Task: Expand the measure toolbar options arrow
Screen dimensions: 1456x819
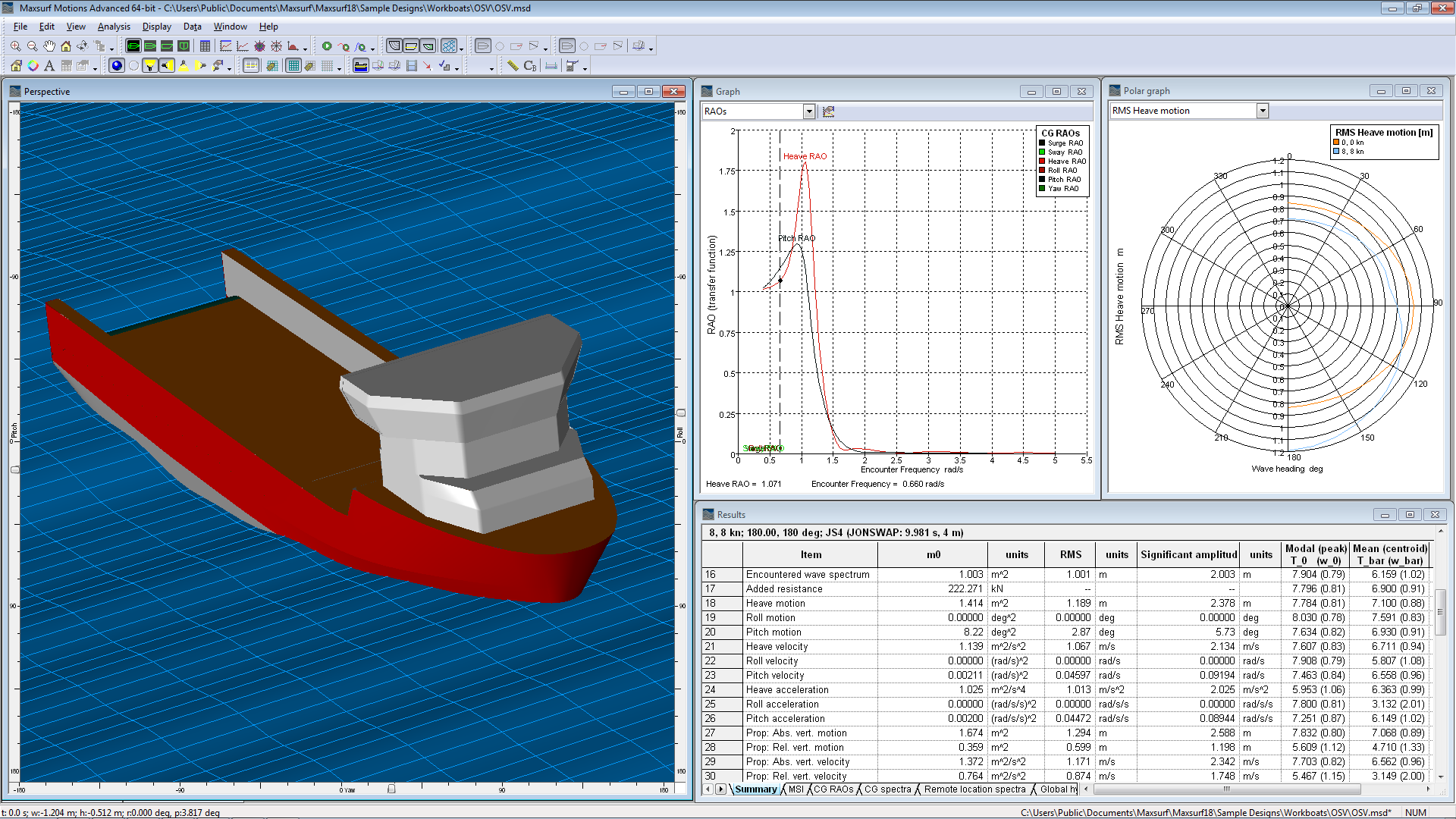Action: coord(585,68)
